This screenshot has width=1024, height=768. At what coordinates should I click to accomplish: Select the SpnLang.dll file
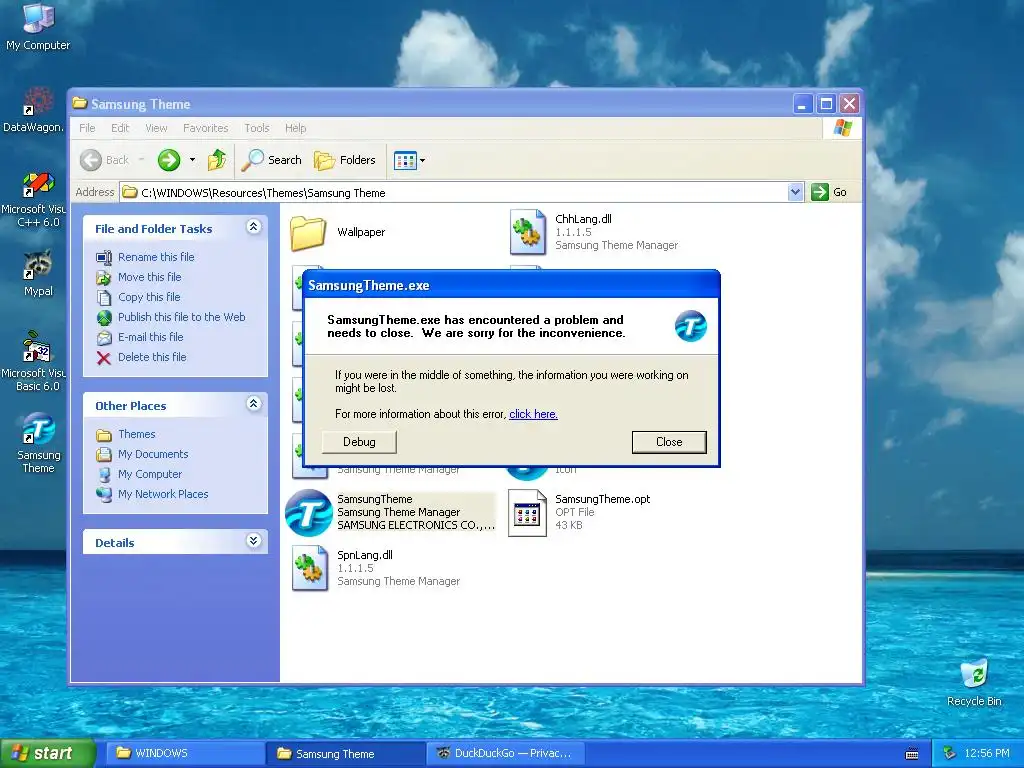coord(374,568)
